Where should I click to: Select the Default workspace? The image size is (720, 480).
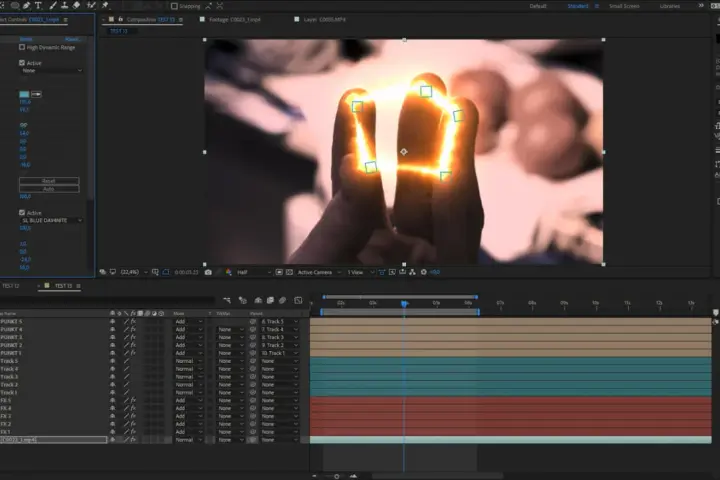[x=538, y=6]
